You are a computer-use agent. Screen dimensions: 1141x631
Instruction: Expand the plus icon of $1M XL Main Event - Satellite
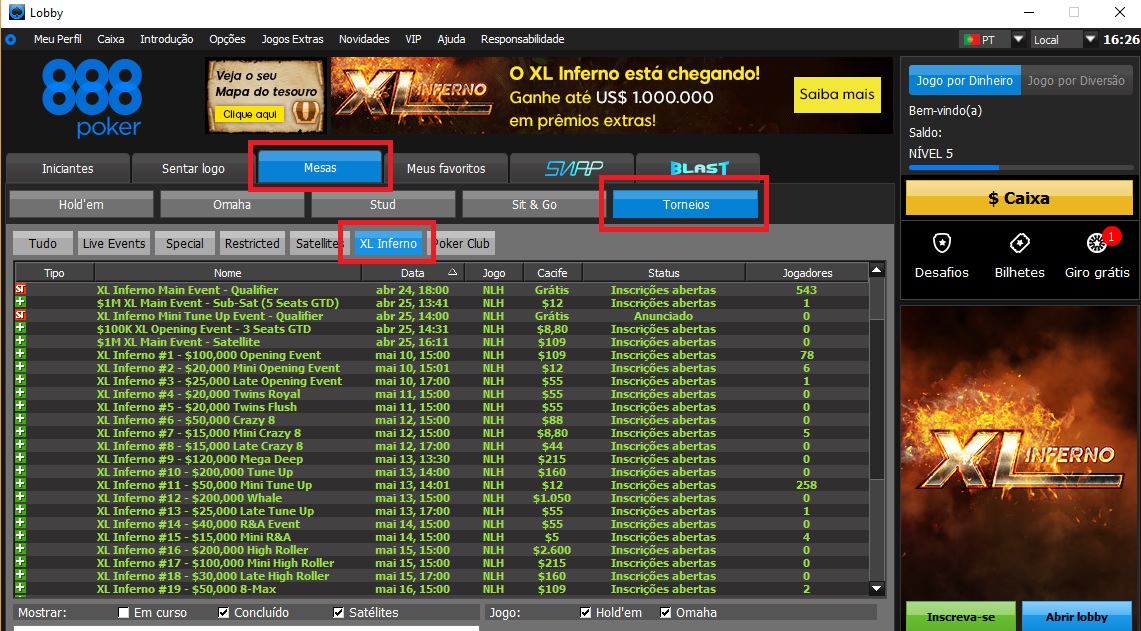[x=20, y=342]
